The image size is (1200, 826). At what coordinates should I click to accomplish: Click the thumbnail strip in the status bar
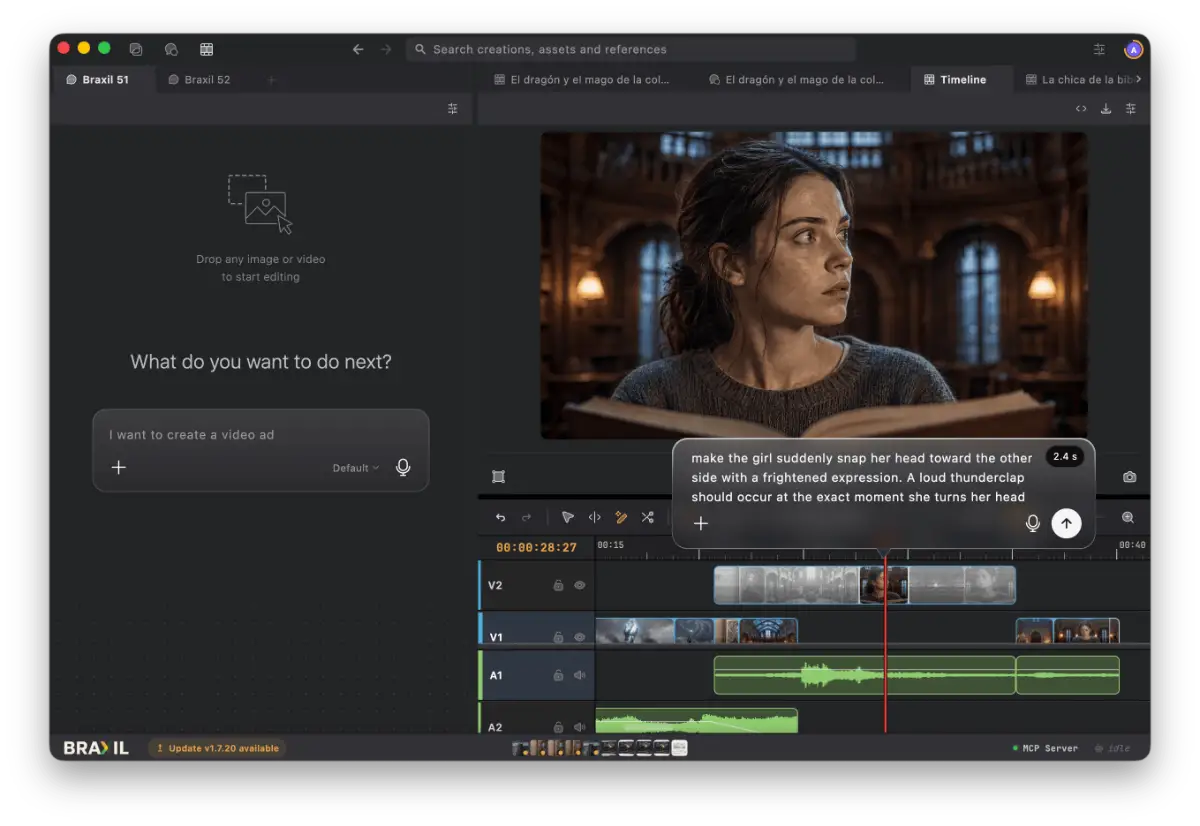click(x=599, y=748)
